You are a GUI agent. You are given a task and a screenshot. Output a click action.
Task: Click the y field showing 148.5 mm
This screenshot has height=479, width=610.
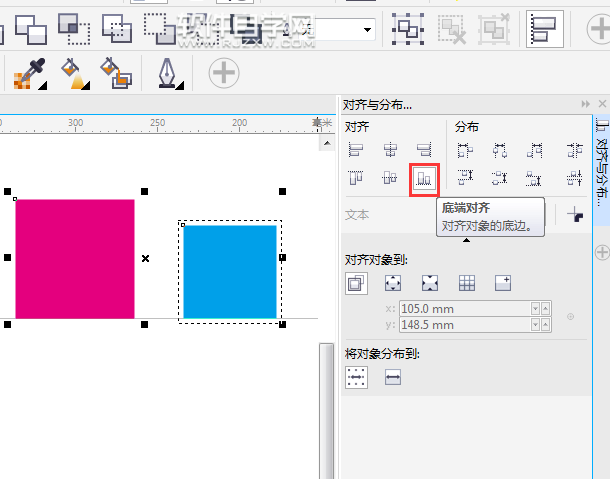coord(465,325)
